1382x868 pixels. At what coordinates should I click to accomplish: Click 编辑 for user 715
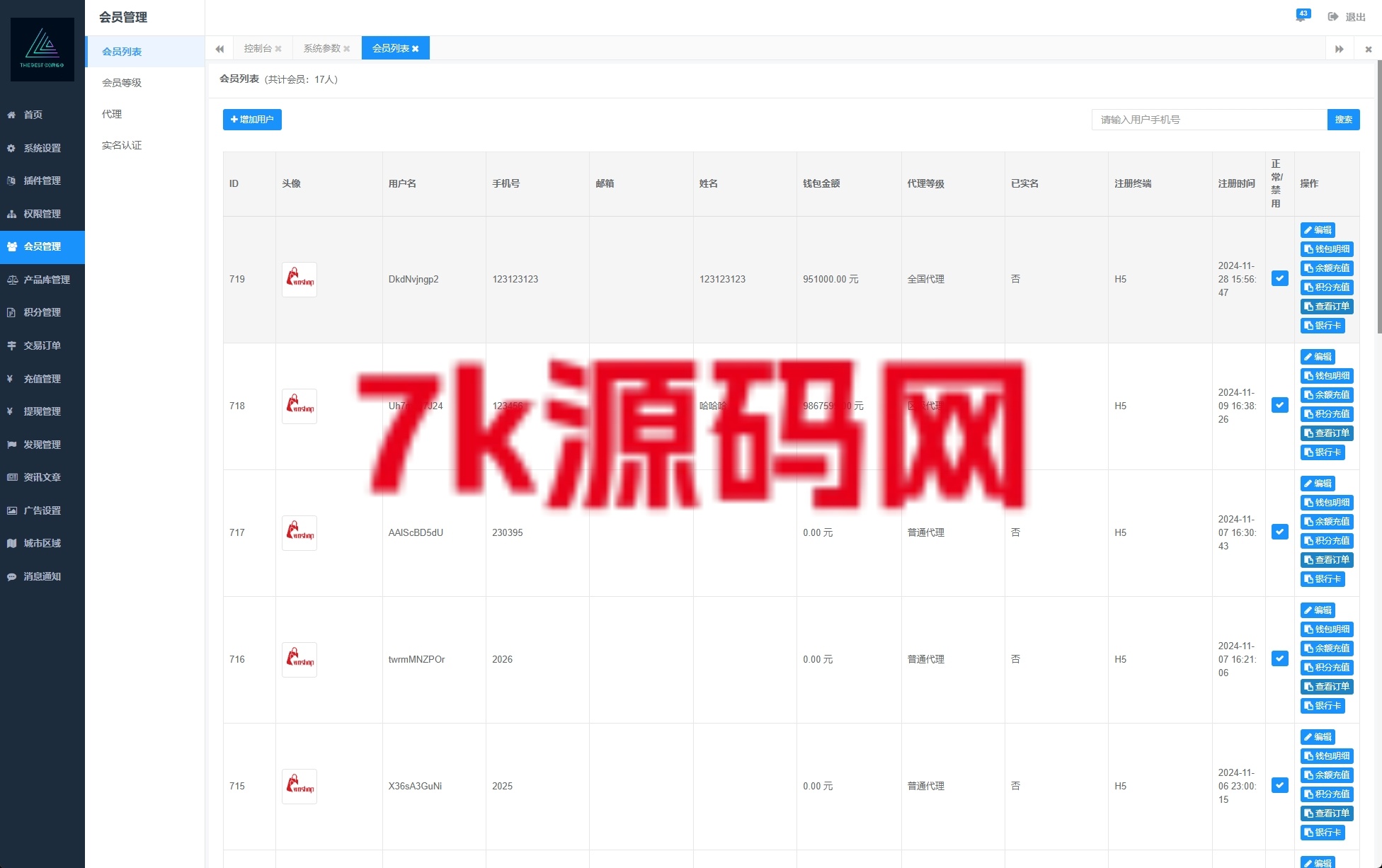pyautogui.click(x=1318, y=737)
